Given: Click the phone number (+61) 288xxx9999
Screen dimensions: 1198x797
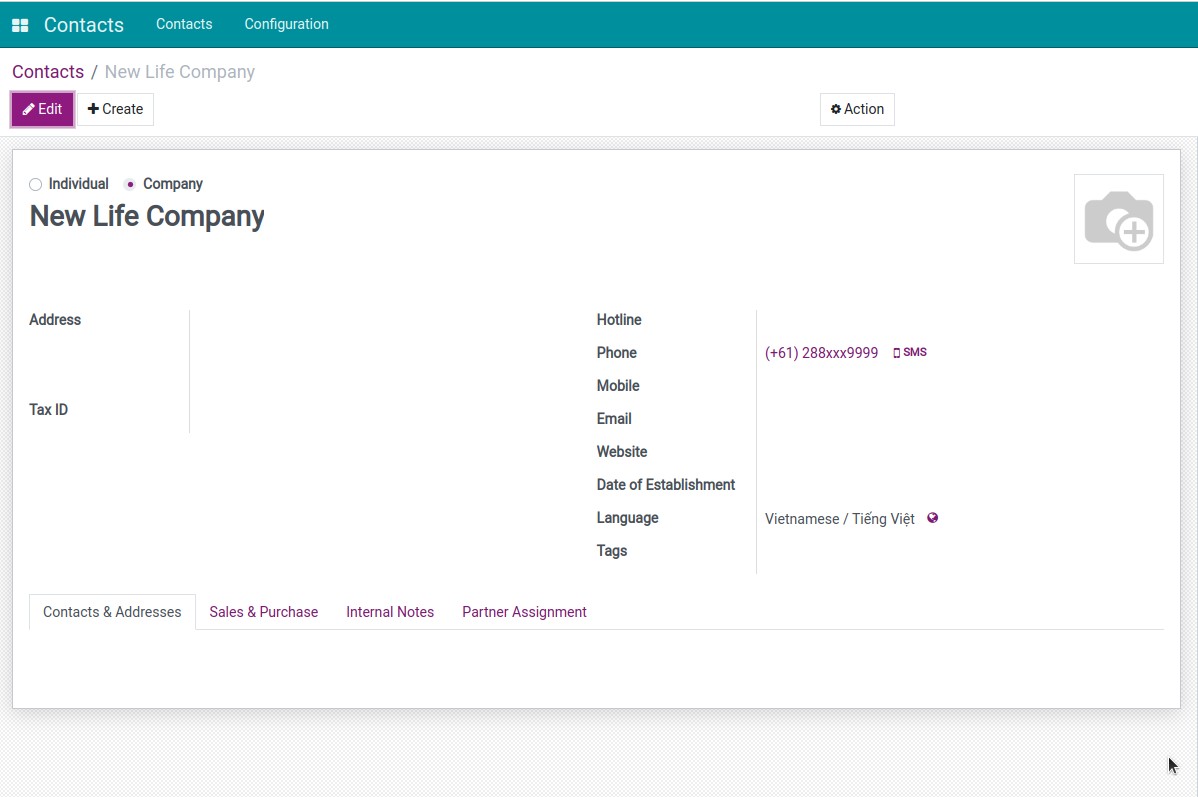Looking at the screenshot, I should [821, 353].
